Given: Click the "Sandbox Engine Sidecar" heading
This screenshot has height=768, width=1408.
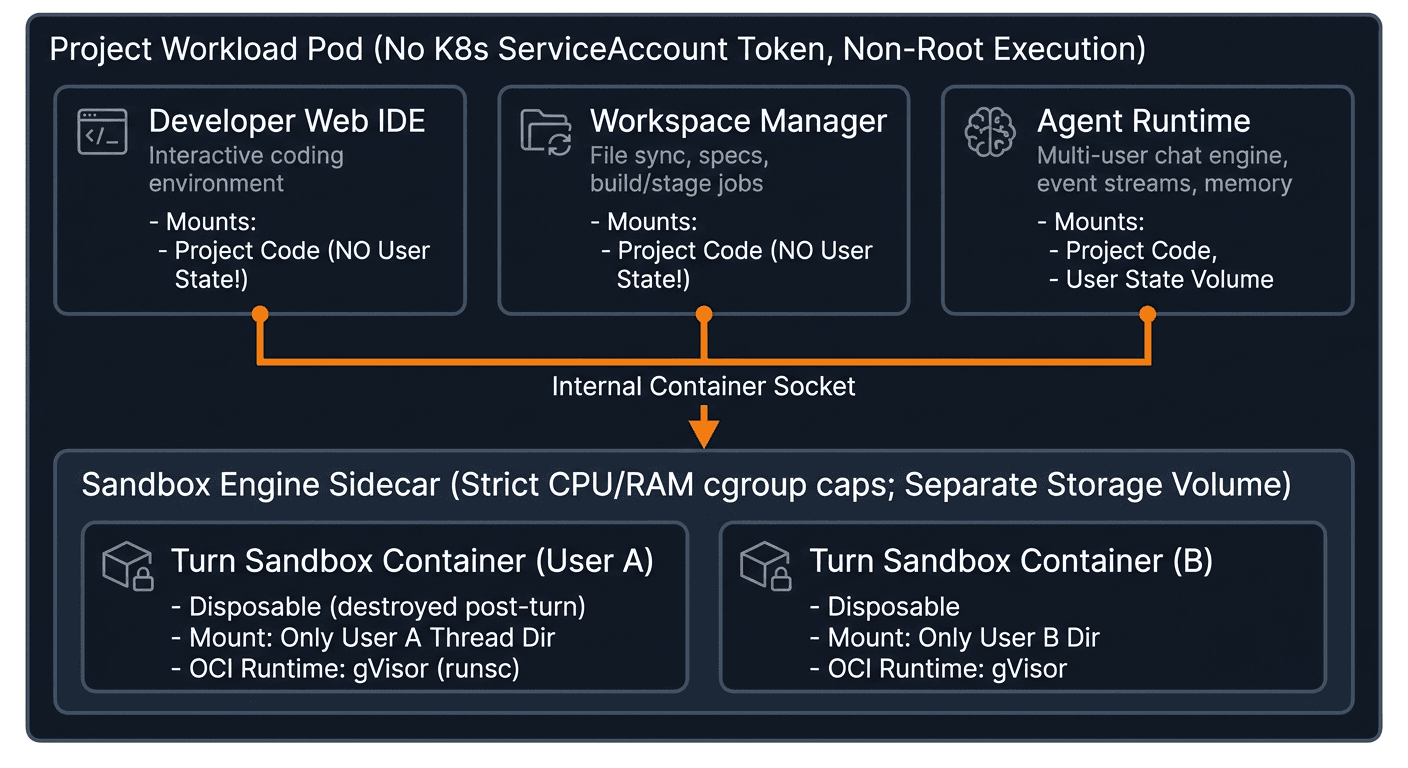Looking at the screenshot, I should pyautogui.click(x=260, y=485).
